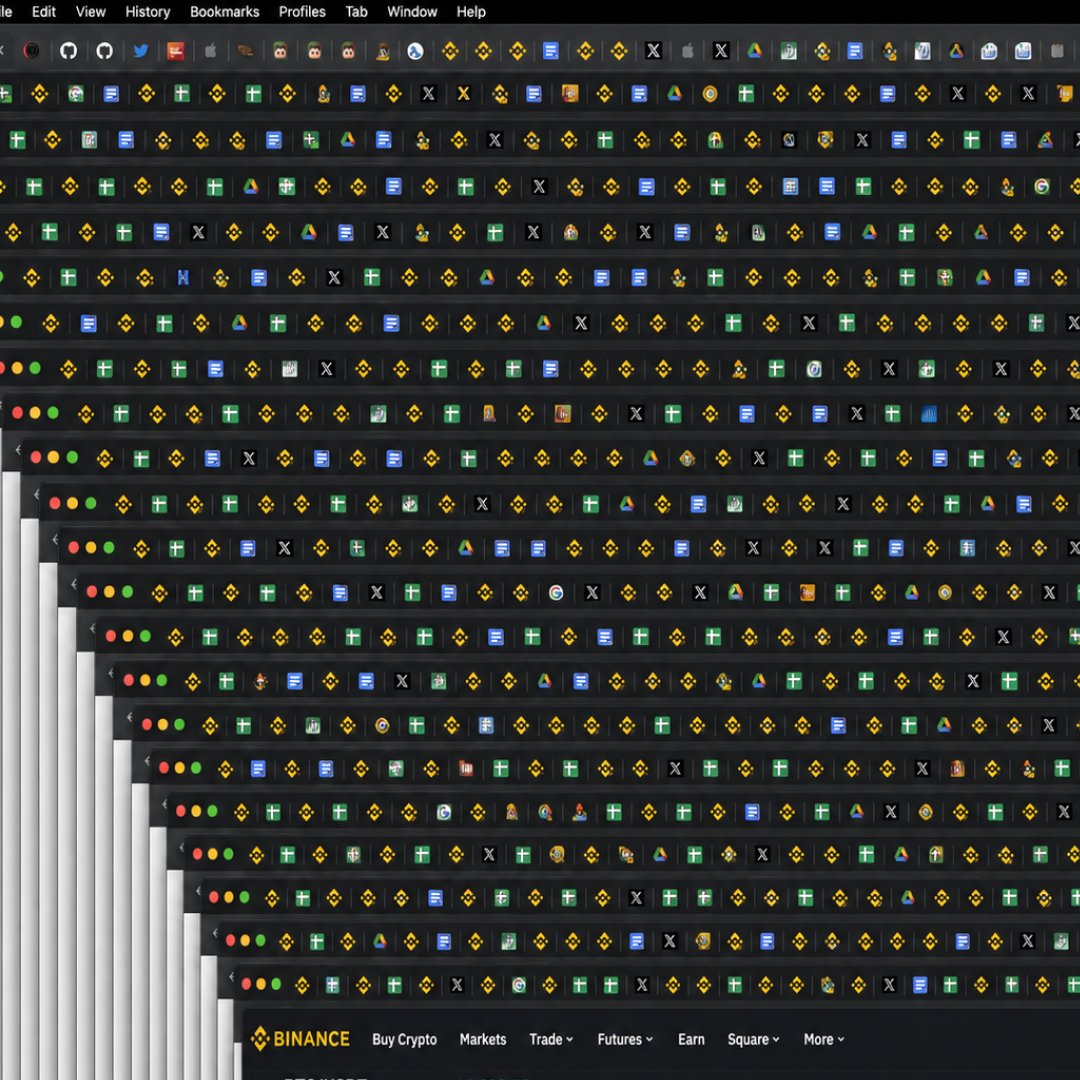Go to Binance Markets

tap(483, 1039)
